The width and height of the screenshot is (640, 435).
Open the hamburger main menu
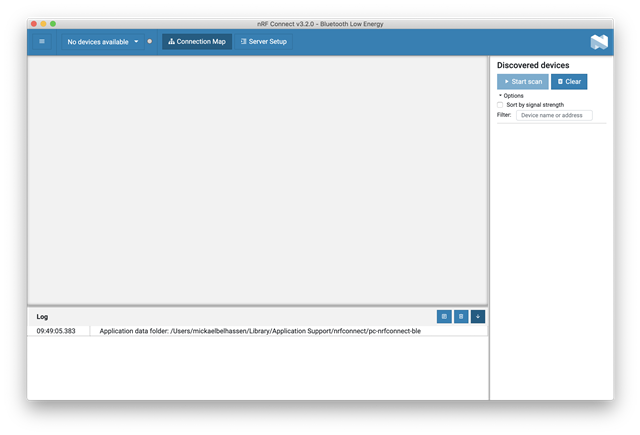tap(42, 41)
